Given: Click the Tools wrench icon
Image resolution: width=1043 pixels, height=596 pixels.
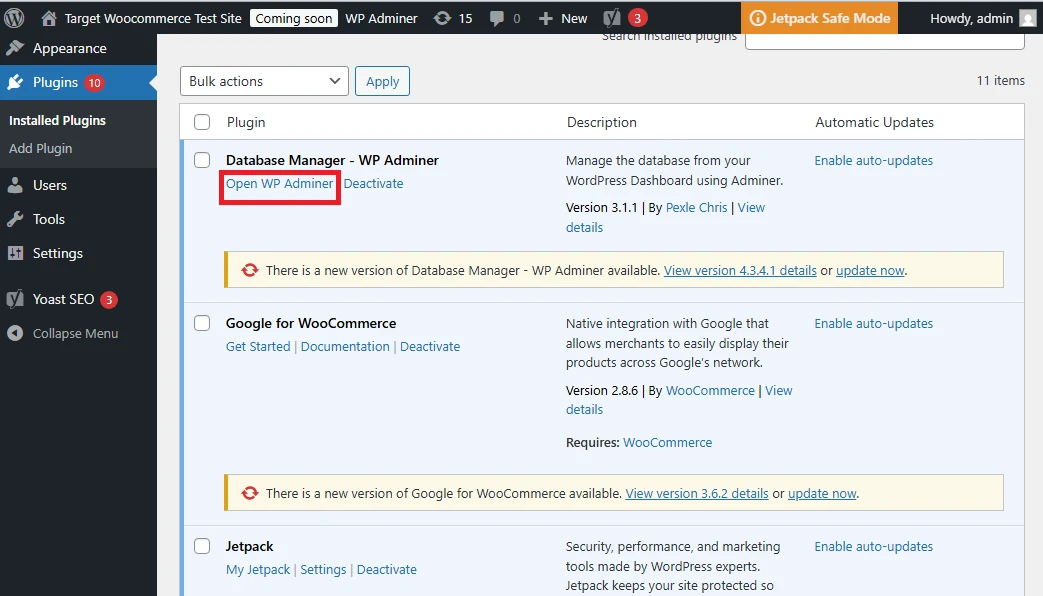Looking at the screenshot, I should 15,219.
